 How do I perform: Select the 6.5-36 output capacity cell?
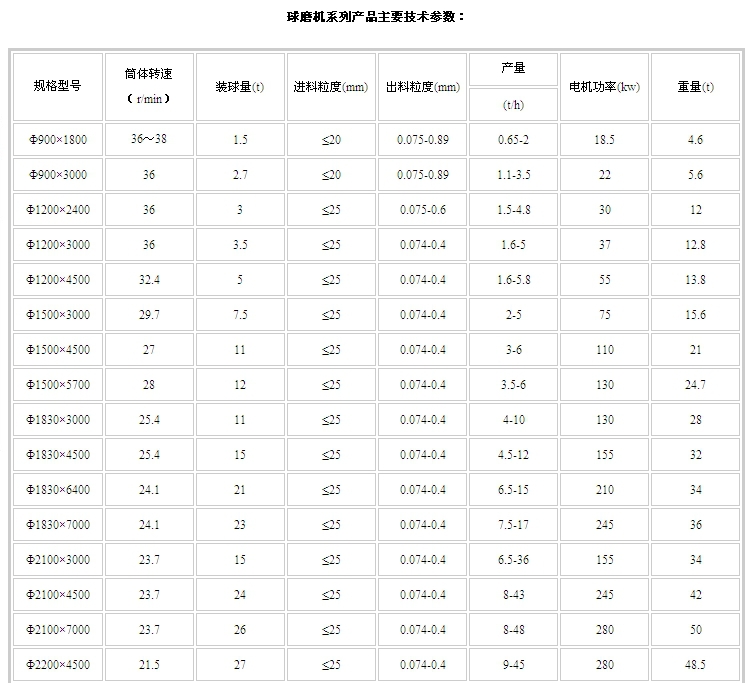pyautogui.click(x=513, y=560)
